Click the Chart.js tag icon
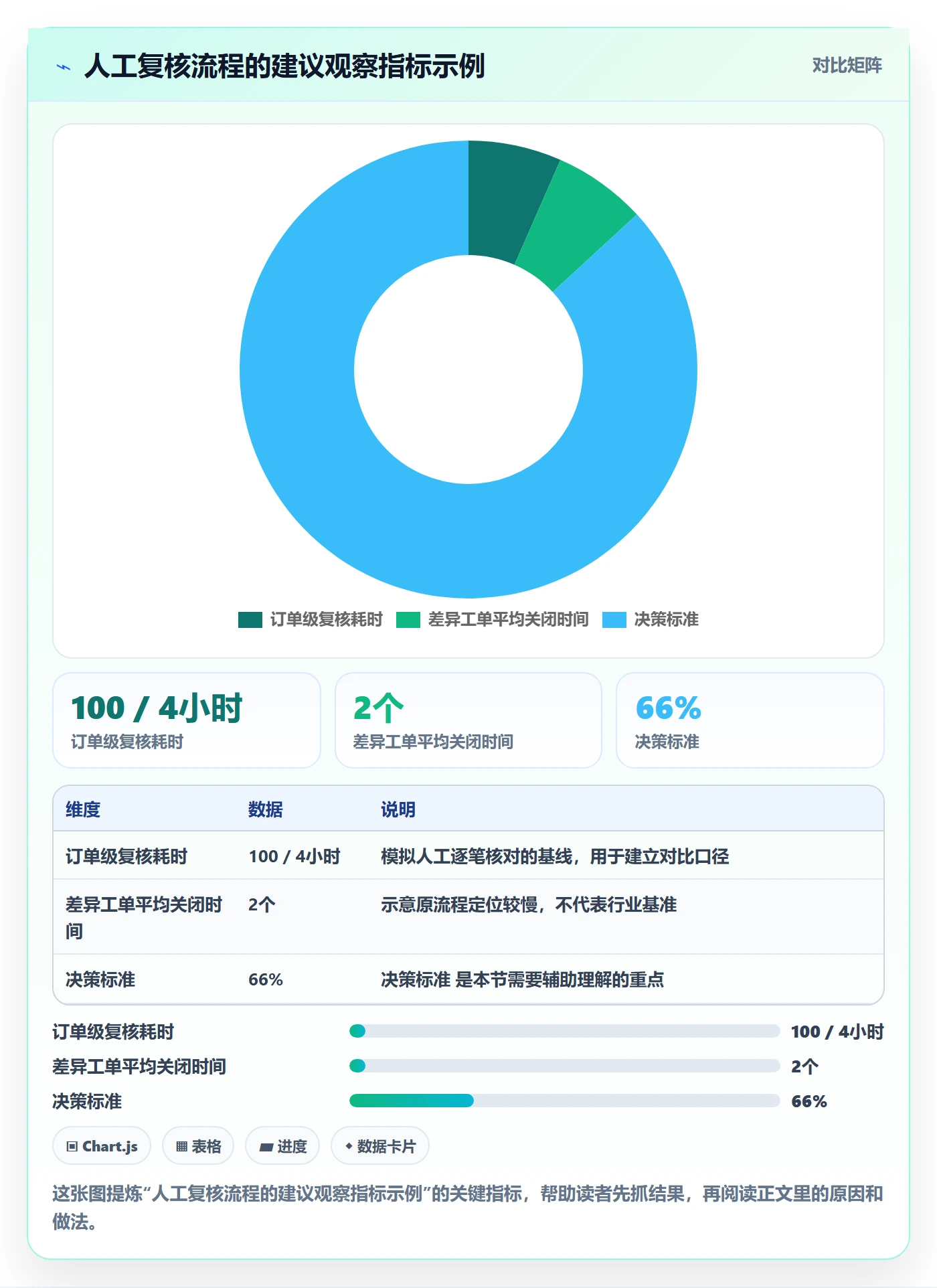Viewport: 937px width, 1288px height. (x=72, y=1147)
